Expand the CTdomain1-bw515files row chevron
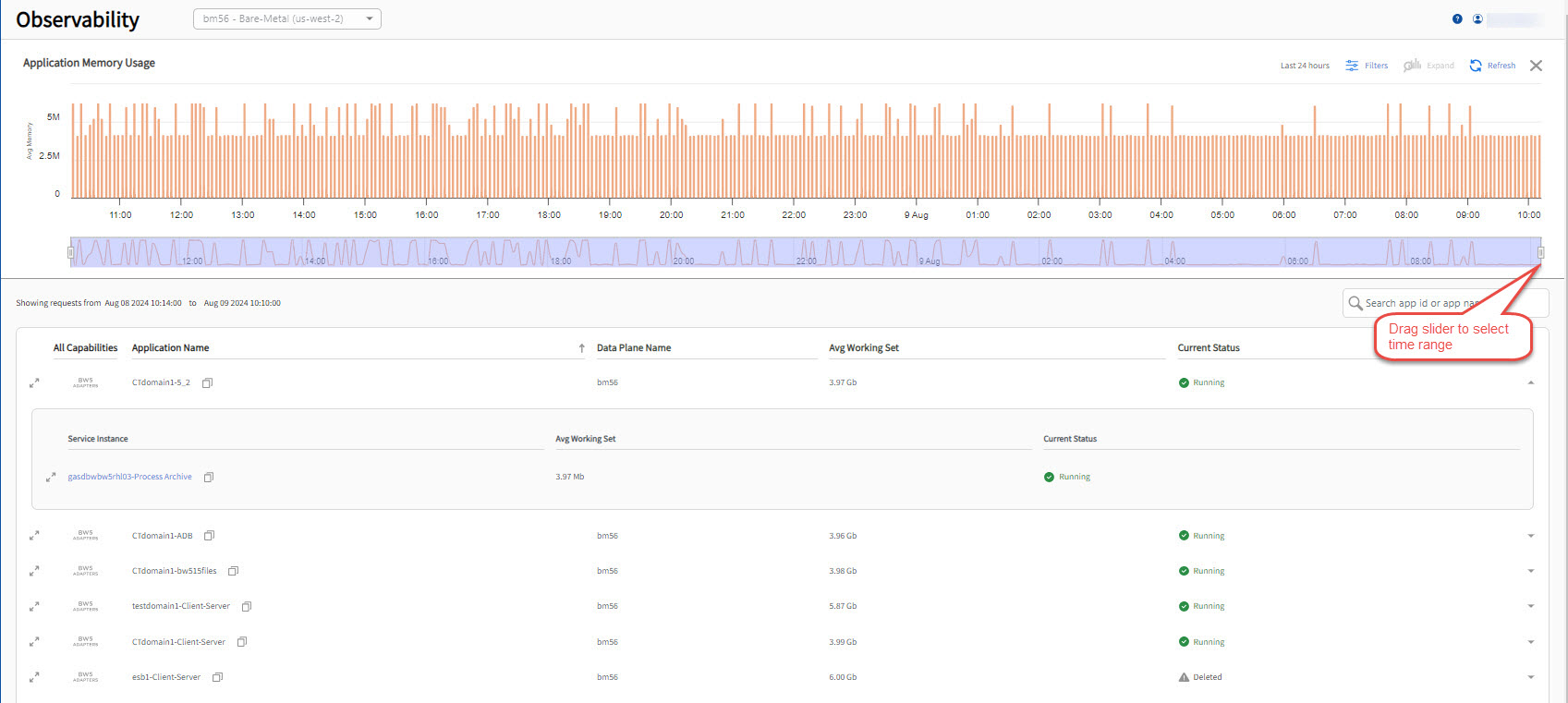Screen dimensions: 1568x703 click(x=1531, y=571)
